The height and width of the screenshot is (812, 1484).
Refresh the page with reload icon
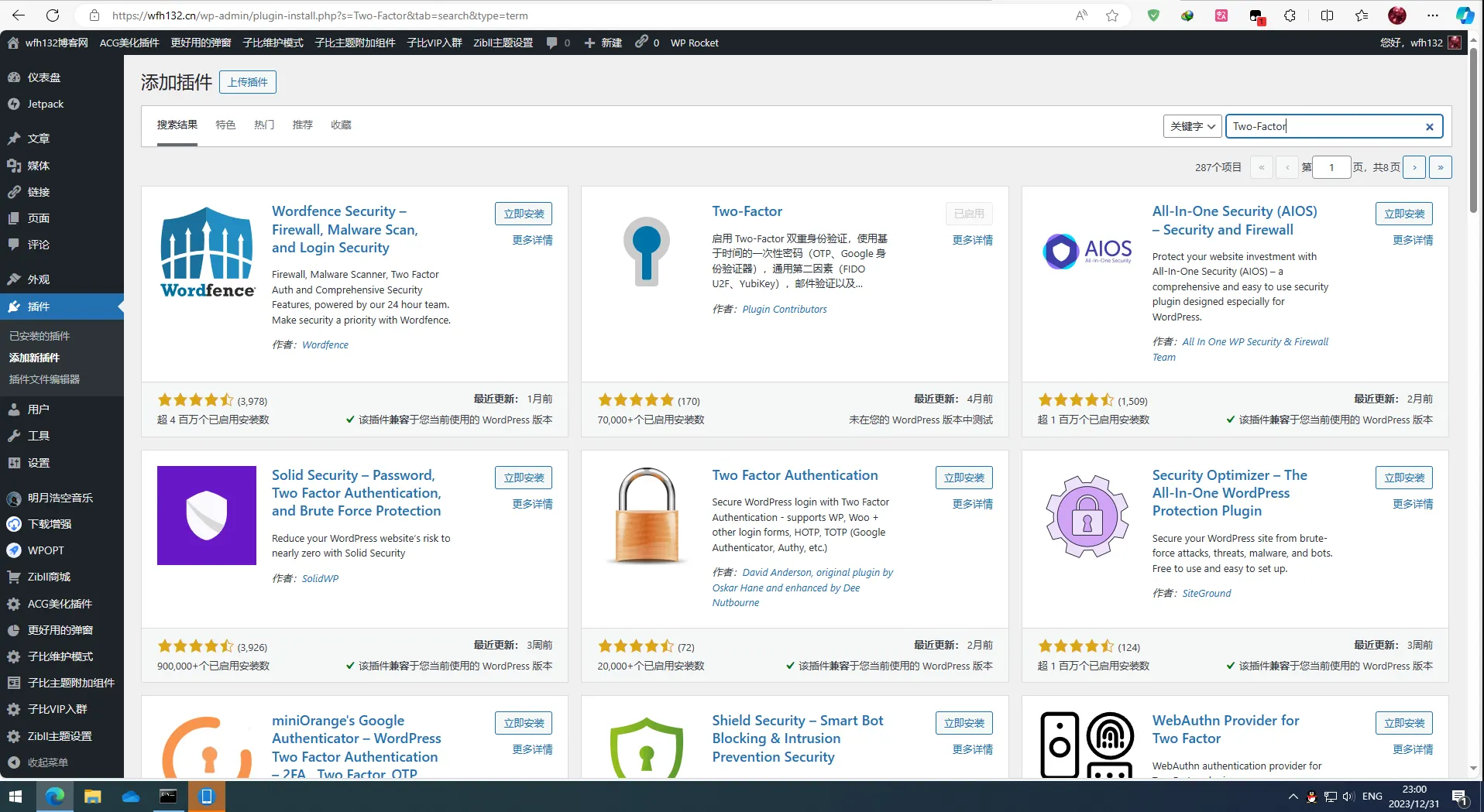click(x=53, y=15)
